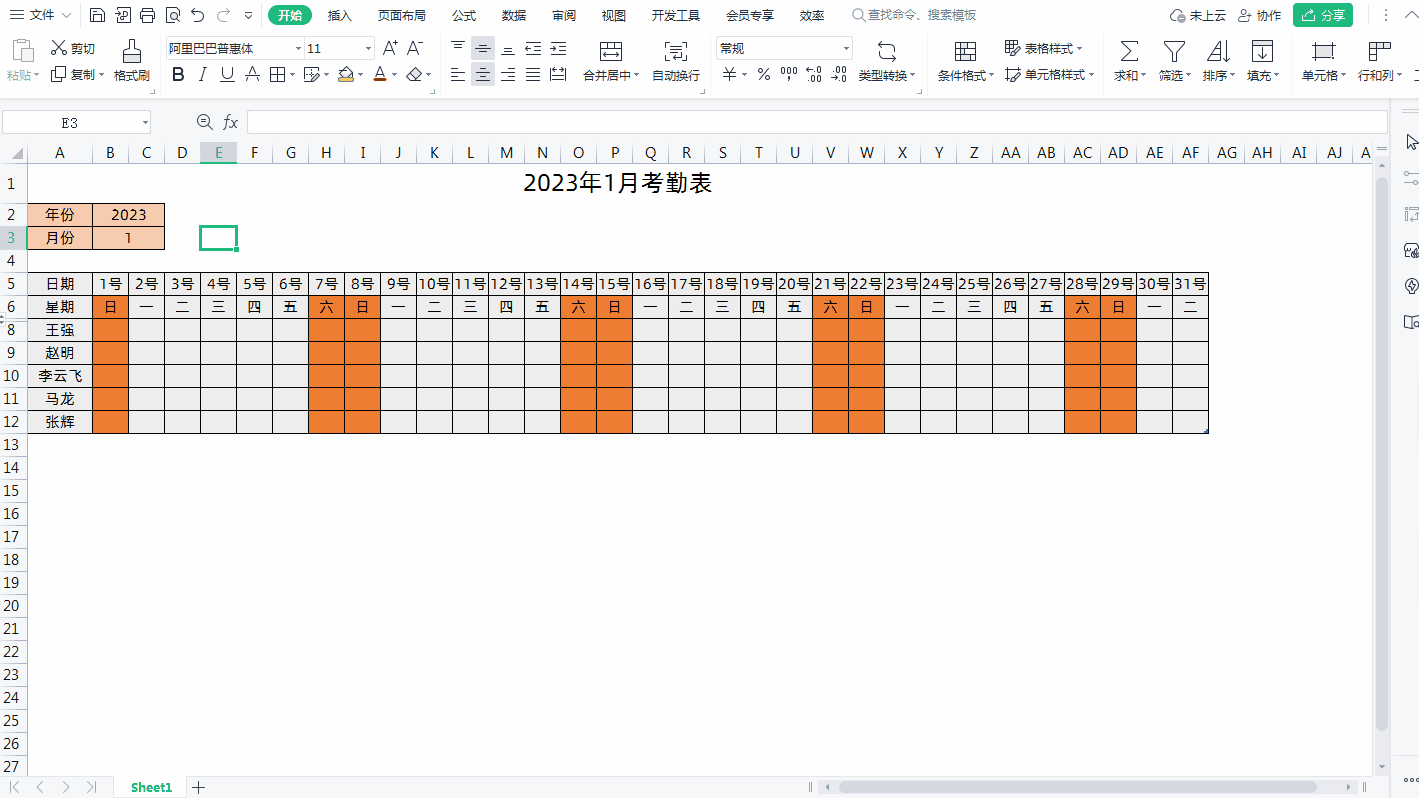Click the fx insert function icon
The width and height of the screenshot is (1419, 798).
coord(230,122)
